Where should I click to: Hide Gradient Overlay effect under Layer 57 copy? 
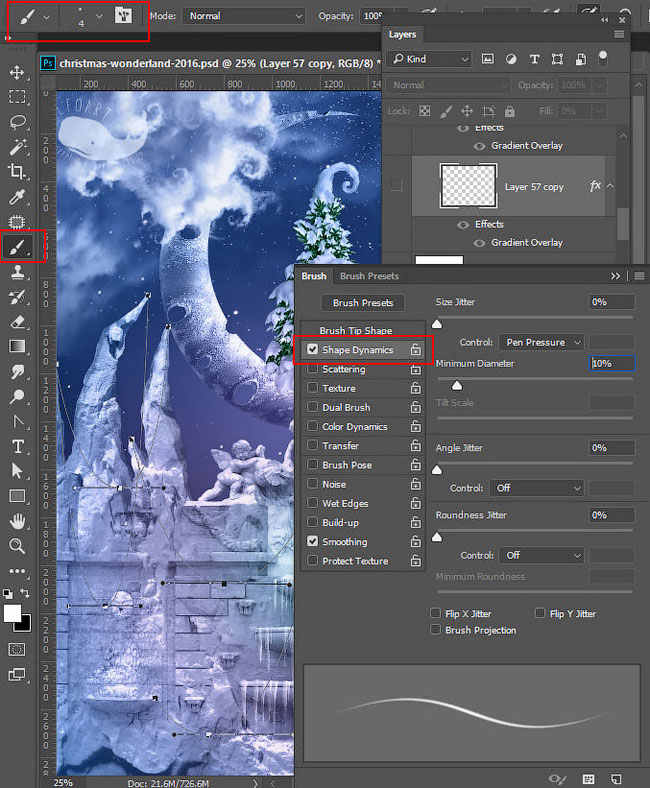coord(480,243)
